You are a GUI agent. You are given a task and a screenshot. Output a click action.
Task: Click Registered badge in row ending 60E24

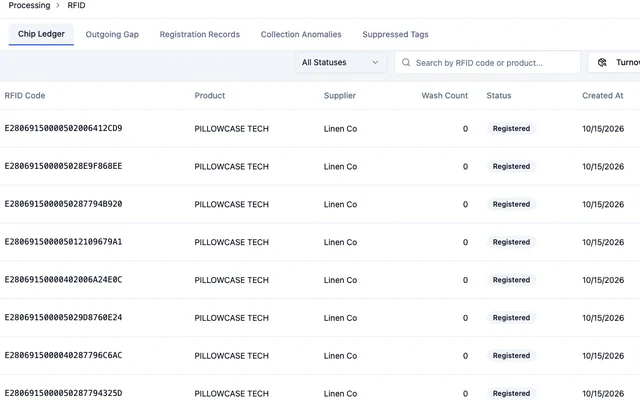[x=511, y=318]
